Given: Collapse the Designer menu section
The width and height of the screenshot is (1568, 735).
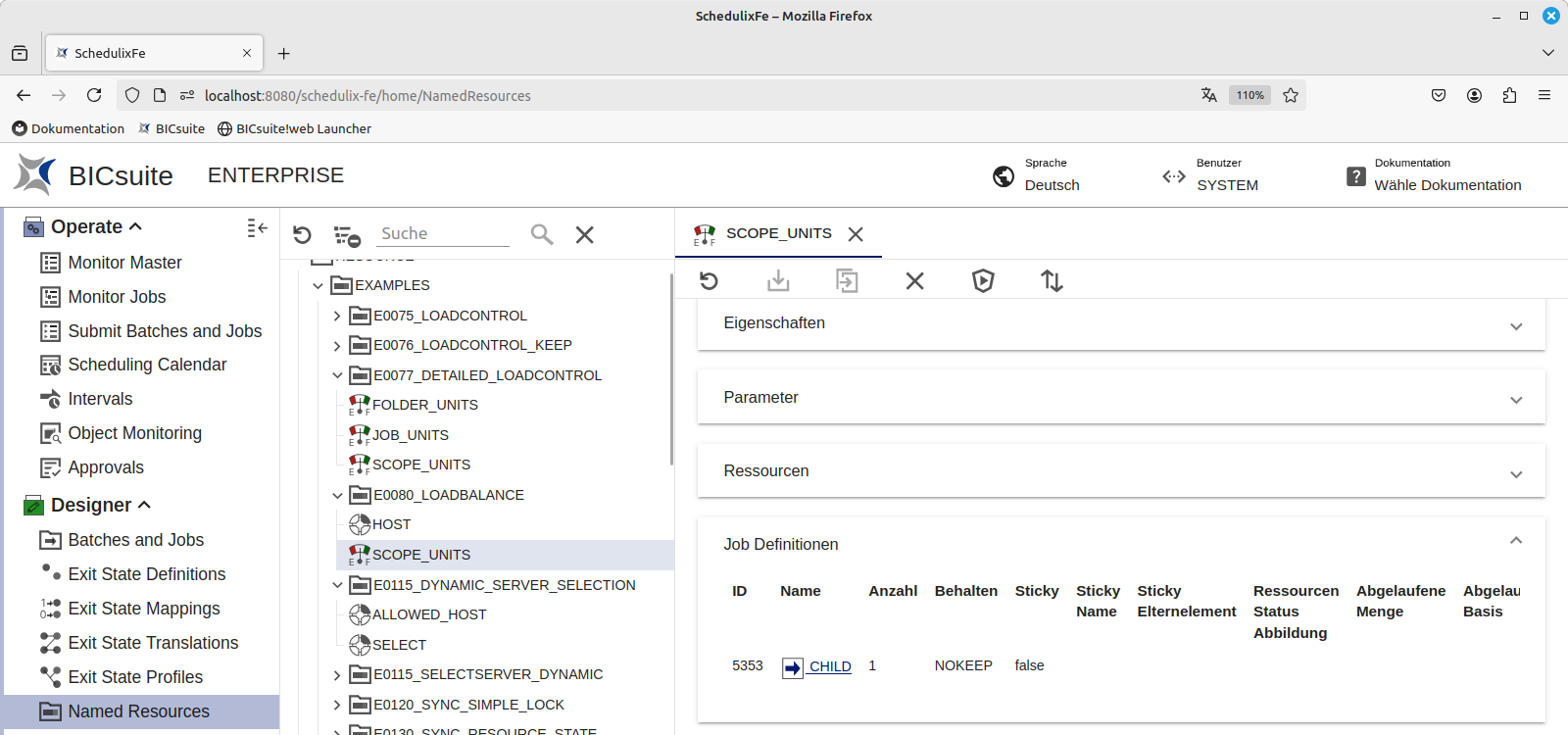Looking at the screenshot, I should tap(145, 505).
